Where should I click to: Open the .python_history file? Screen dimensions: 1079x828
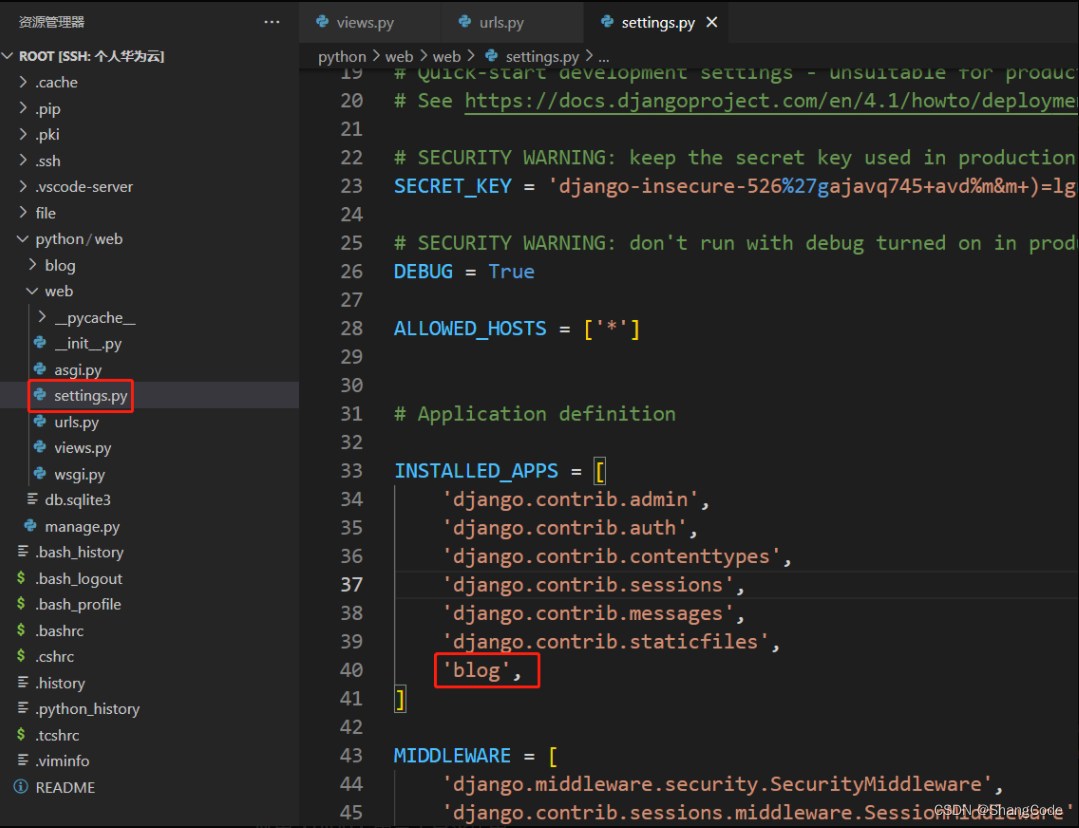(89, 708)
